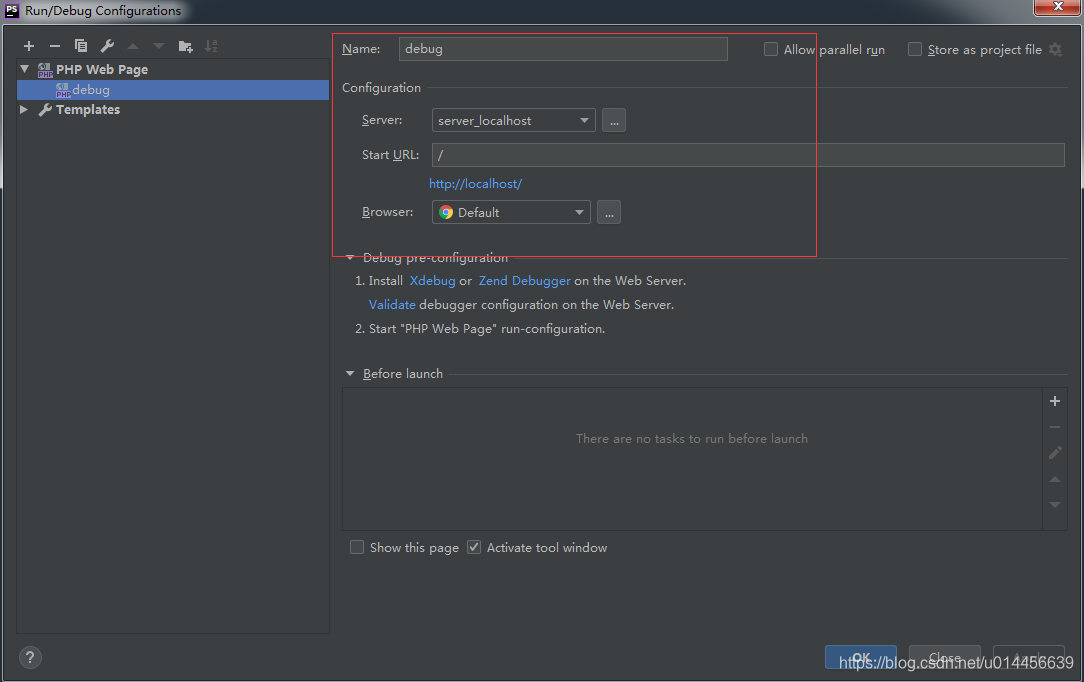The height and width of the screenshot is (682, 1084).
Task: Open the http://localhost/ link
Action: tap(475, 183)
